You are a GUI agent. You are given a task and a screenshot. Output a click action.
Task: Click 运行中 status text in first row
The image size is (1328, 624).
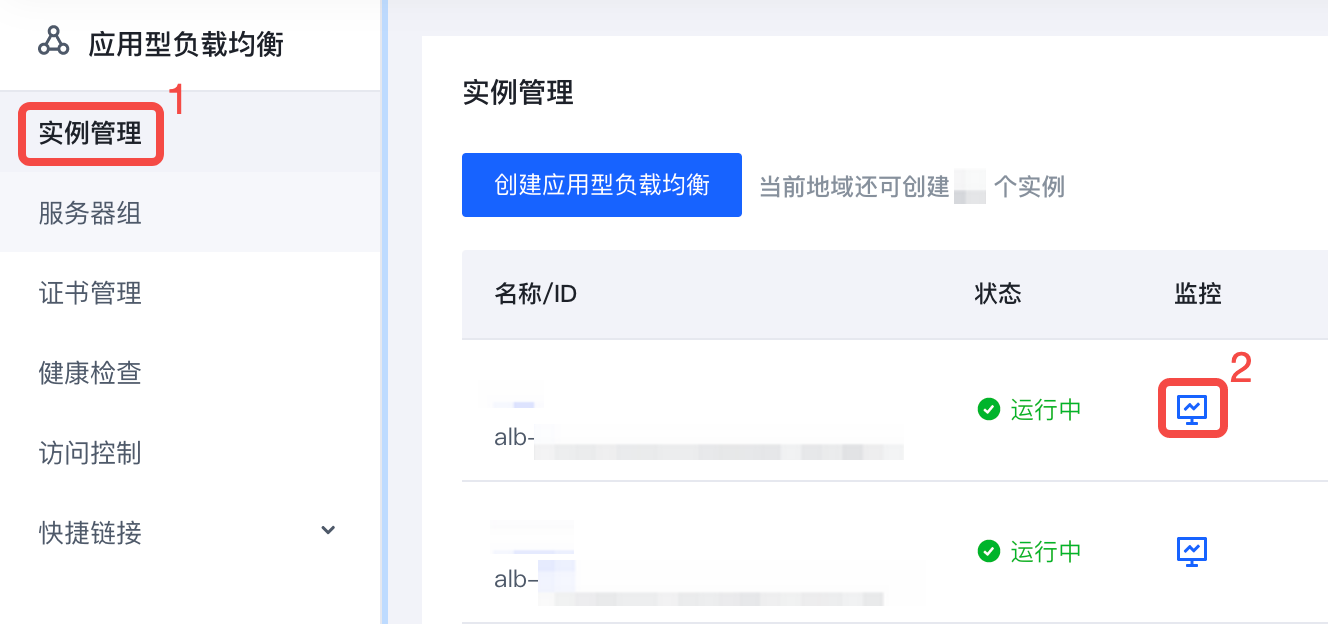[1046, 409]
